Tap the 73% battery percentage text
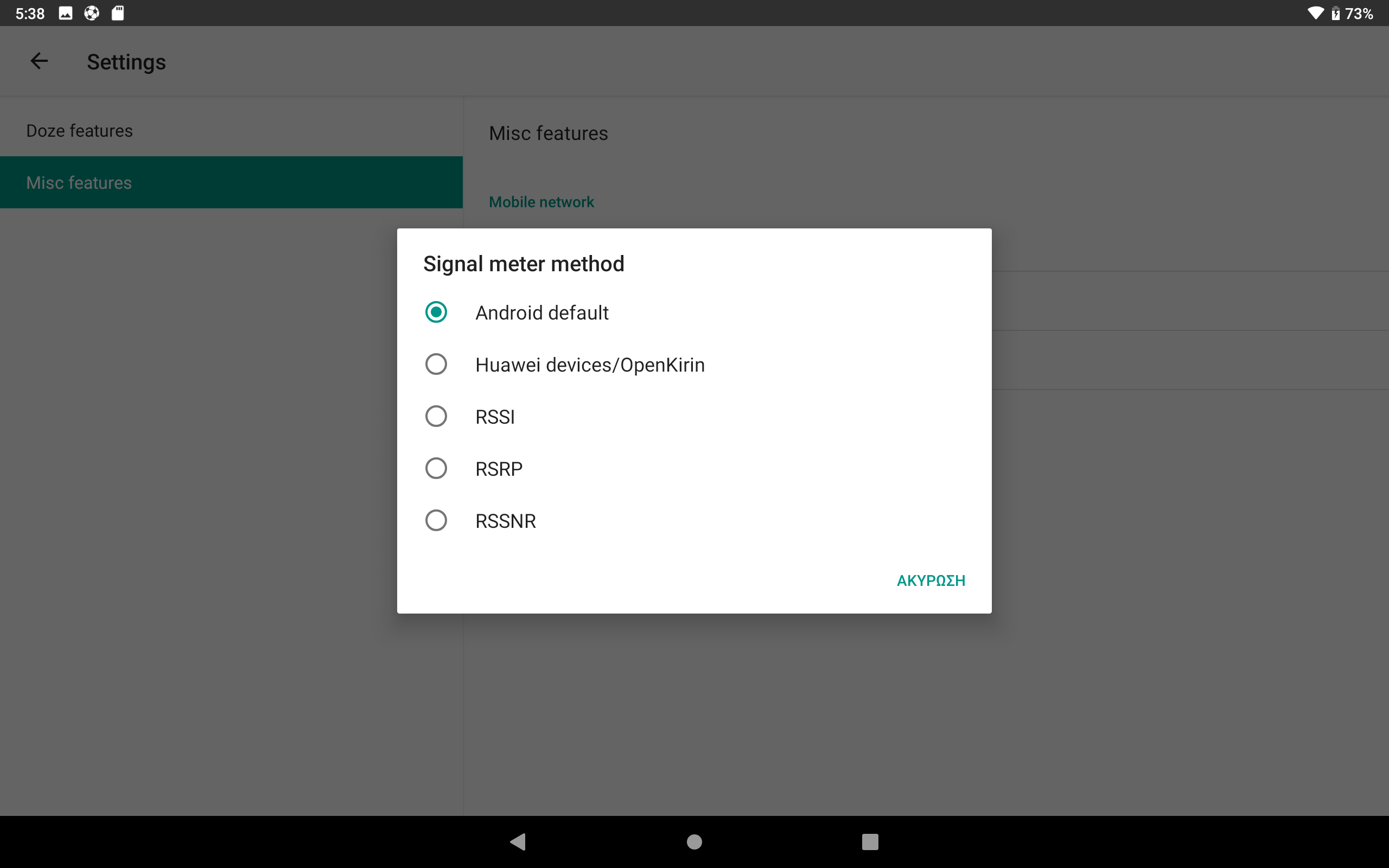Viewport: 1389px width, 868px height. (x=1359, y=14)
